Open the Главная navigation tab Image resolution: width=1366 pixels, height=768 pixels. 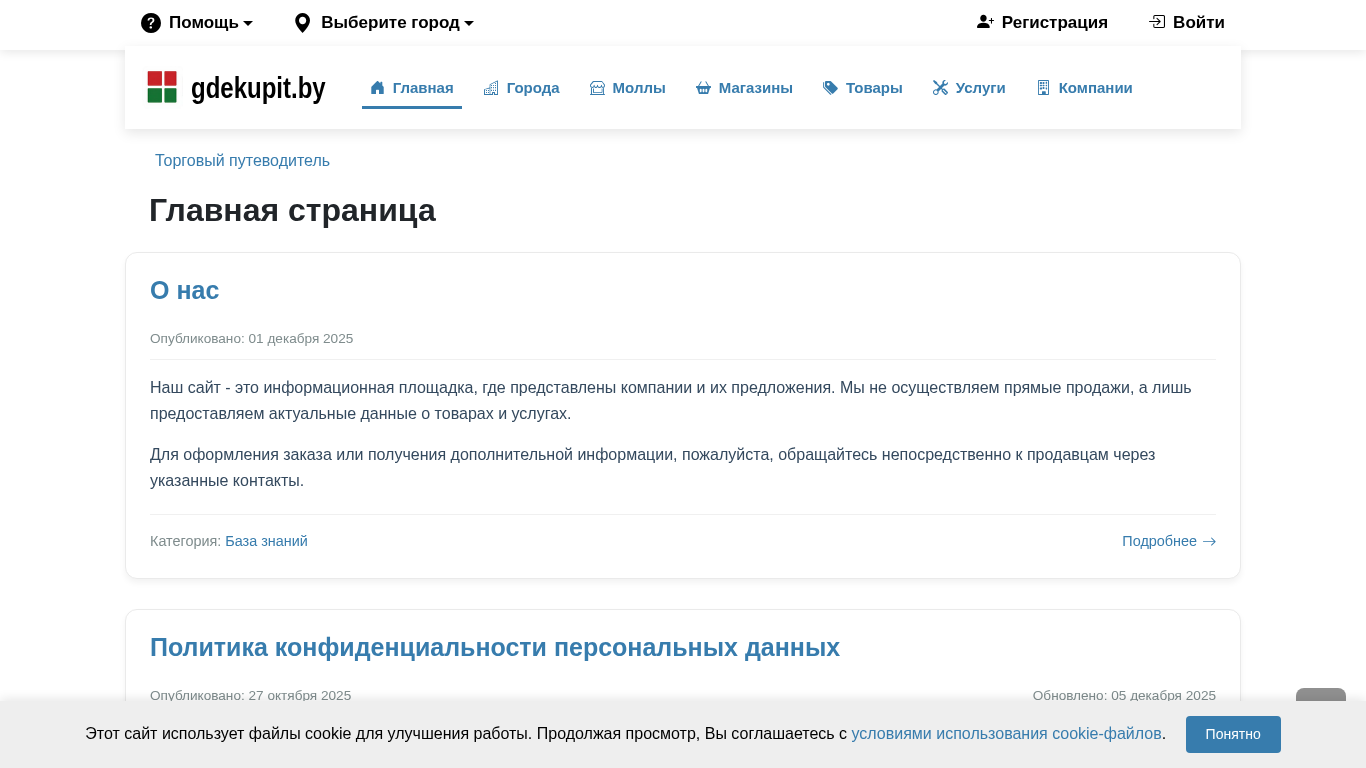tap(412, 88)
